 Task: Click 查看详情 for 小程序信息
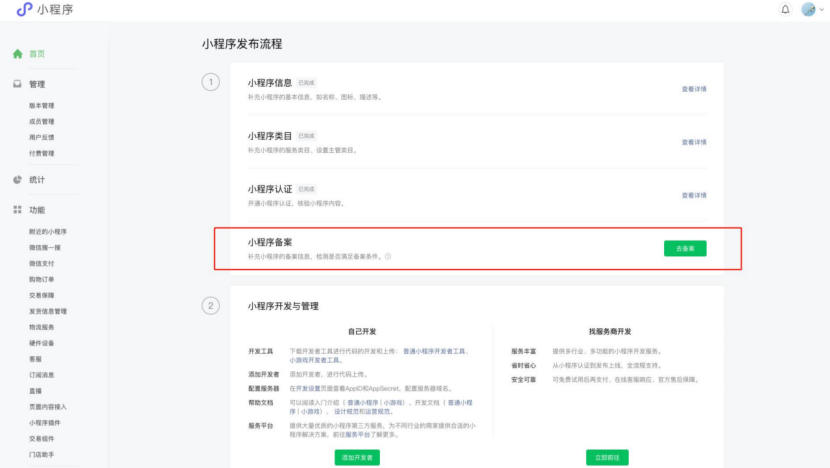[x=694, y=89]
